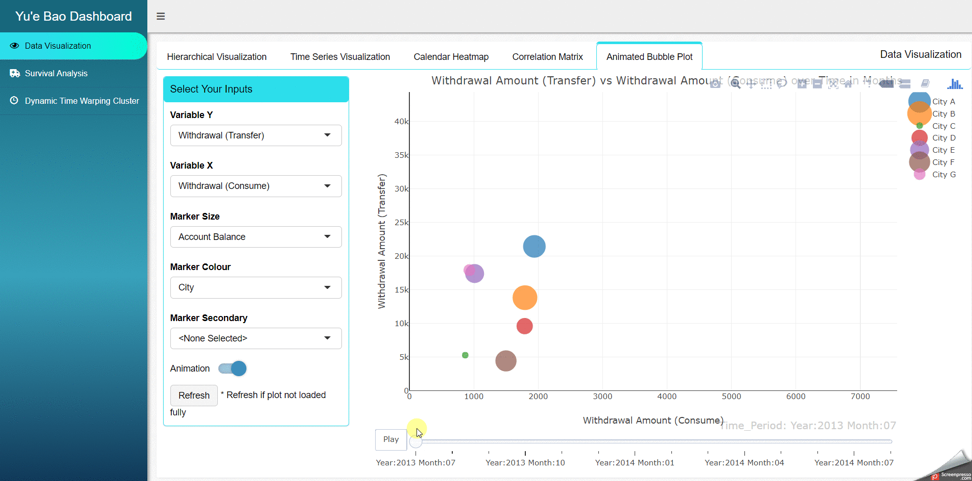The height and width of the screenshot is (481, 972).
Task: Click the clock icon beside Dynamic Time Warping
Action: (x=14, y=100)
